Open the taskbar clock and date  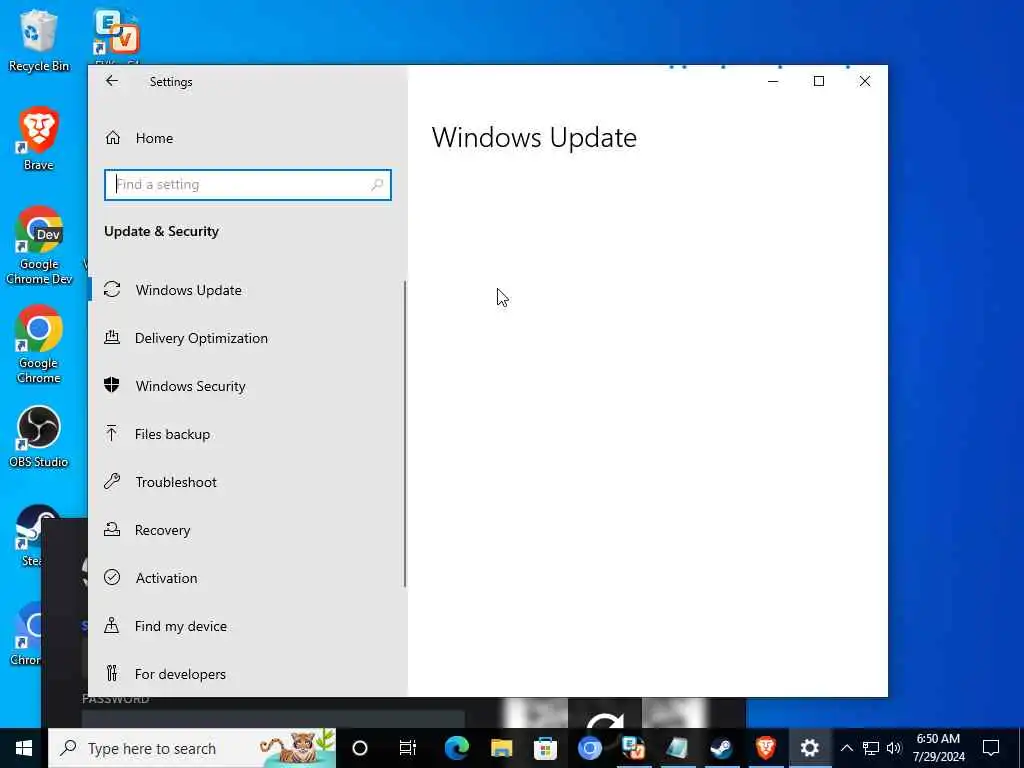[x=938, y=748]
